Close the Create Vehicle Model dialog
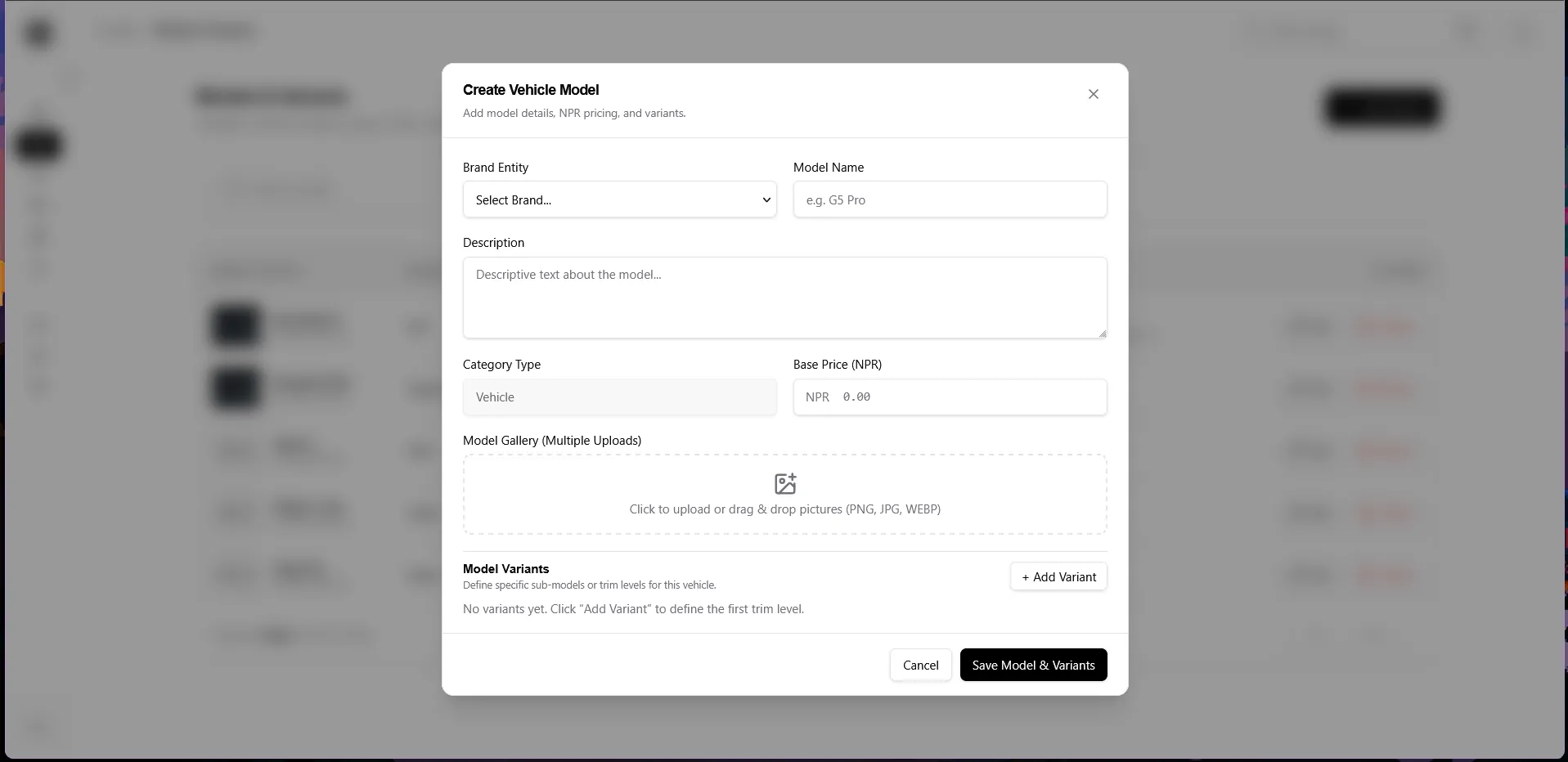 [x=1094, y=94]
